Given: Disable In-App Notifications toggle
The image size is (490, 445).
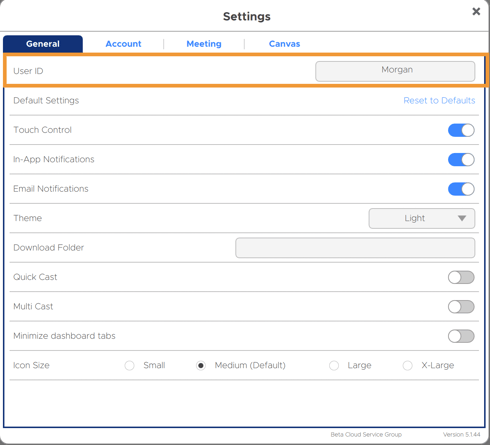Looking at the screenshot, I should coord(461,160).
